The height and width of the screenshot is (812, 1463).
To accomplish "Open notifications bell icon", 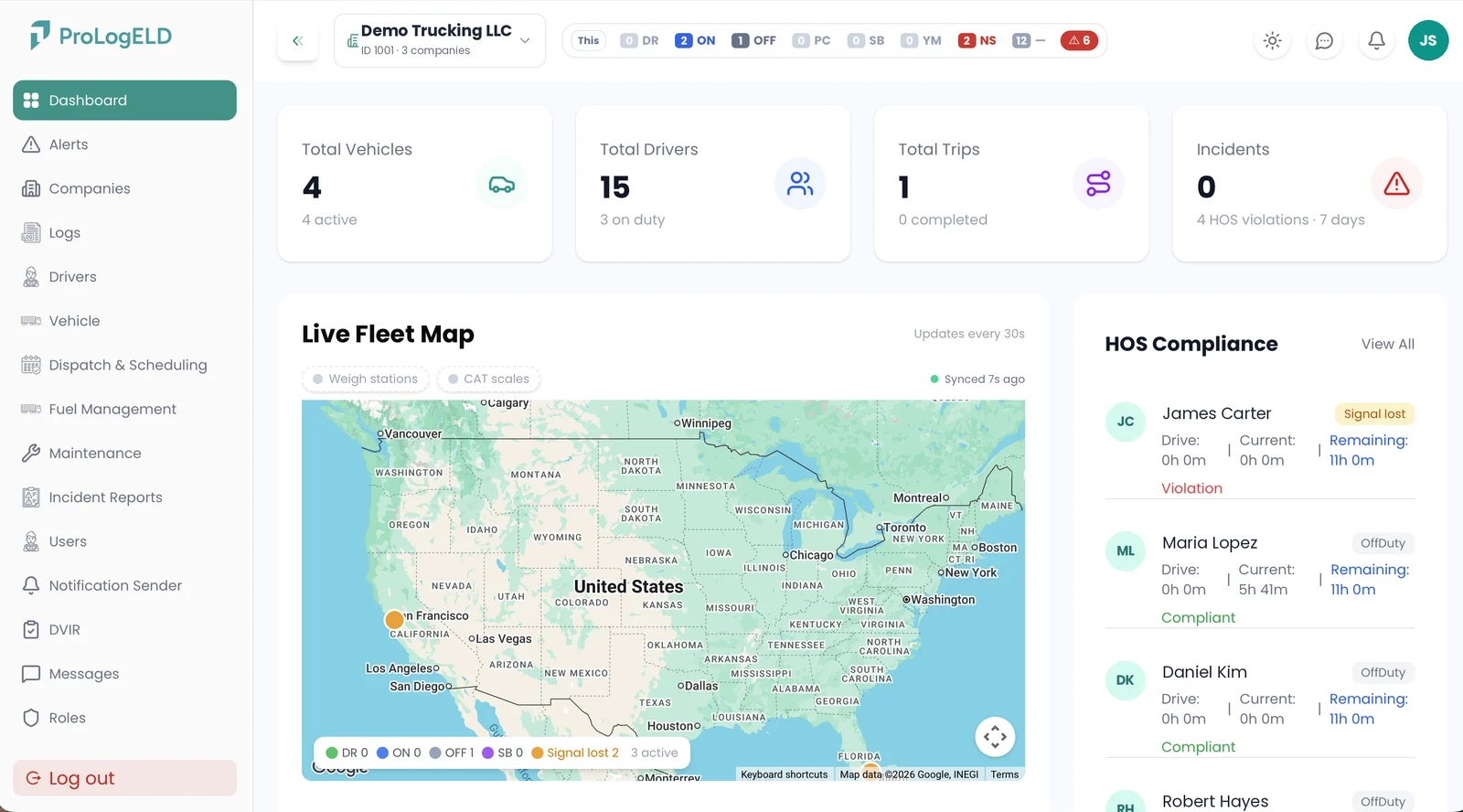I will coord(1376,41).
